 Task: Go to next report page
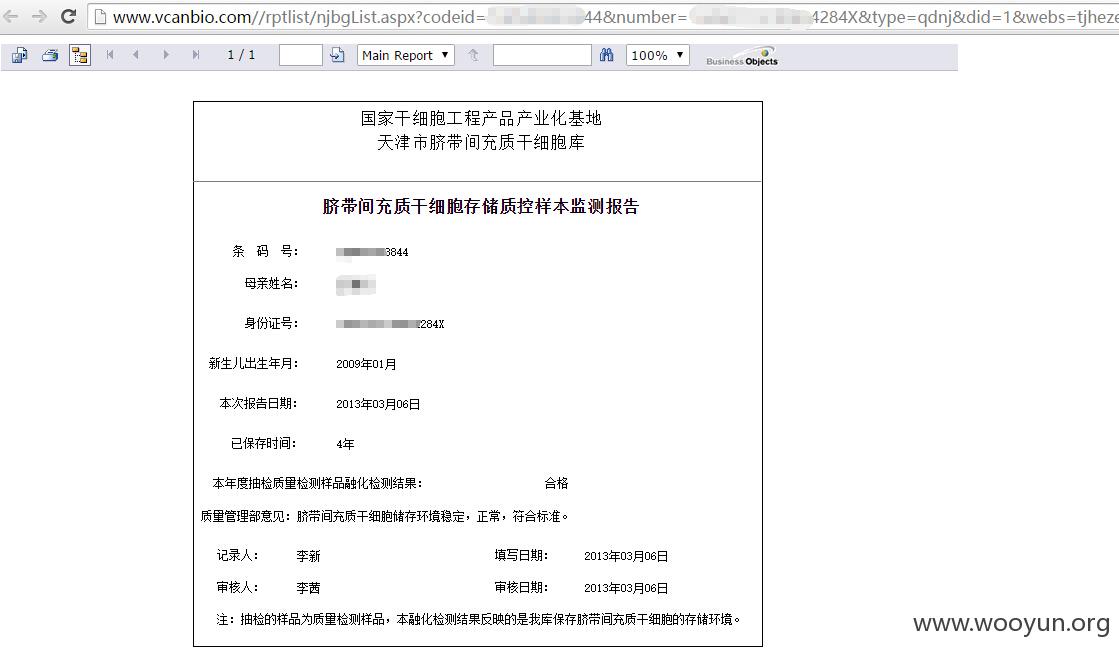tap(166, 55)
